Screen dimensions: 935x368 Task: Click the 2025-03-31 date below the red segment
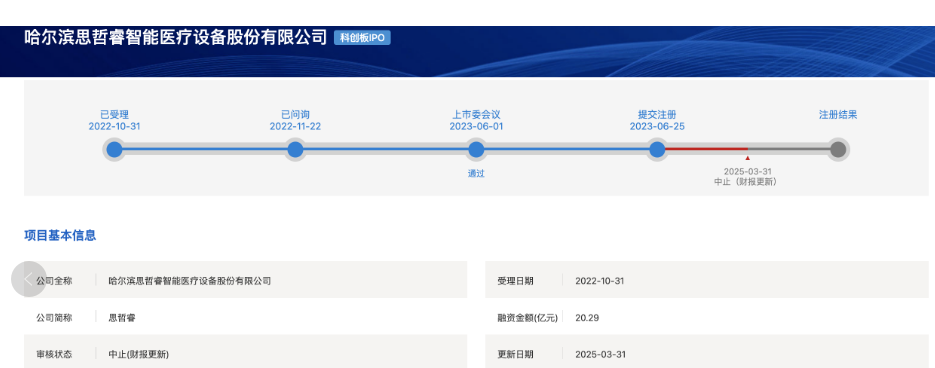click(747, 171)
